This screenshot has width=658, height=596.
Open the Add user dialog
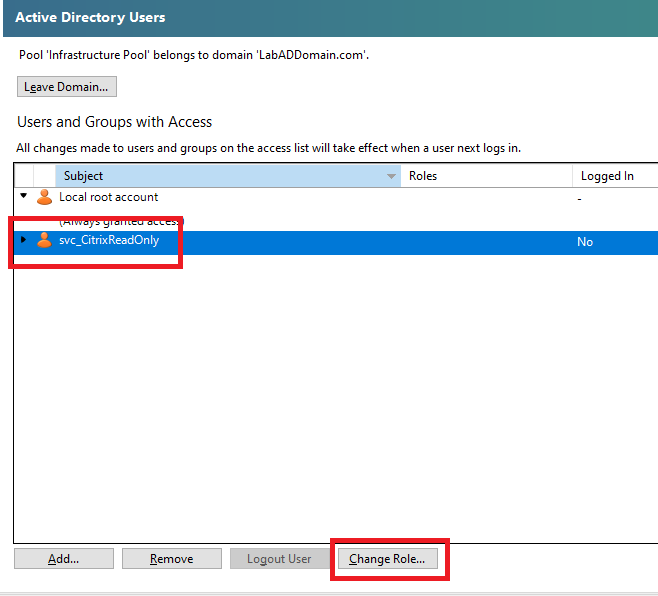(x=64, y=559)
